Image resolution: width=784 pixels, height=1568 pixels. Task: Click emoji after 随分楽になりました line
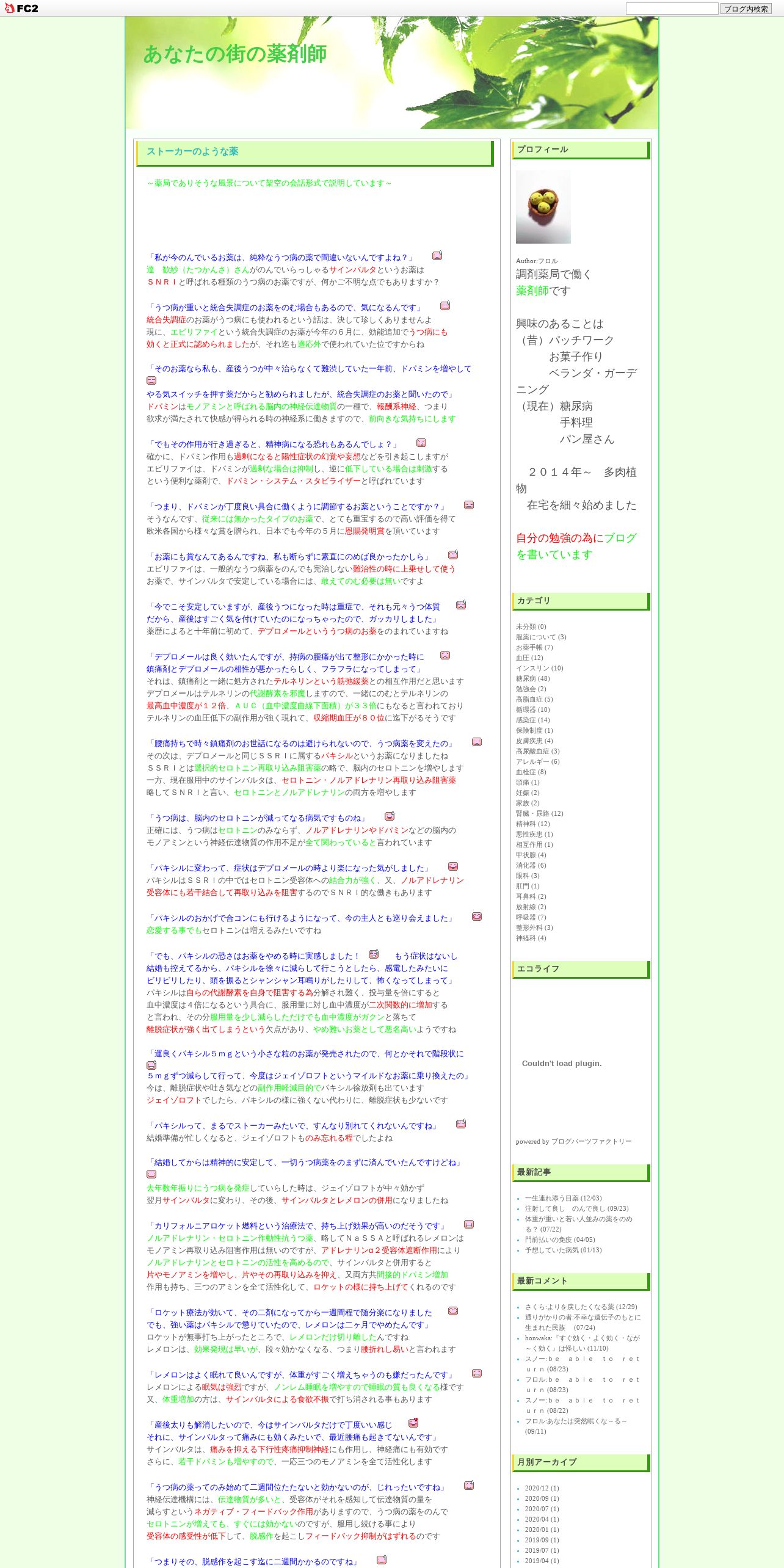[453, 1311]
